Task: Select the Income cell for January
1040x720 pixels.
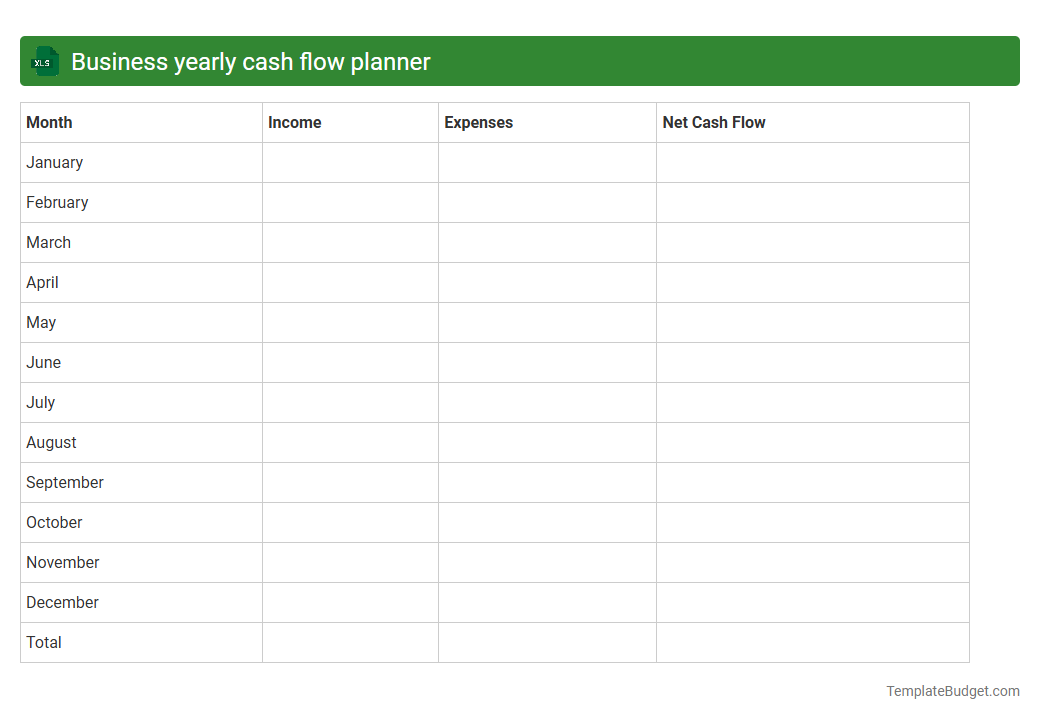Action: tap(349, 162)
